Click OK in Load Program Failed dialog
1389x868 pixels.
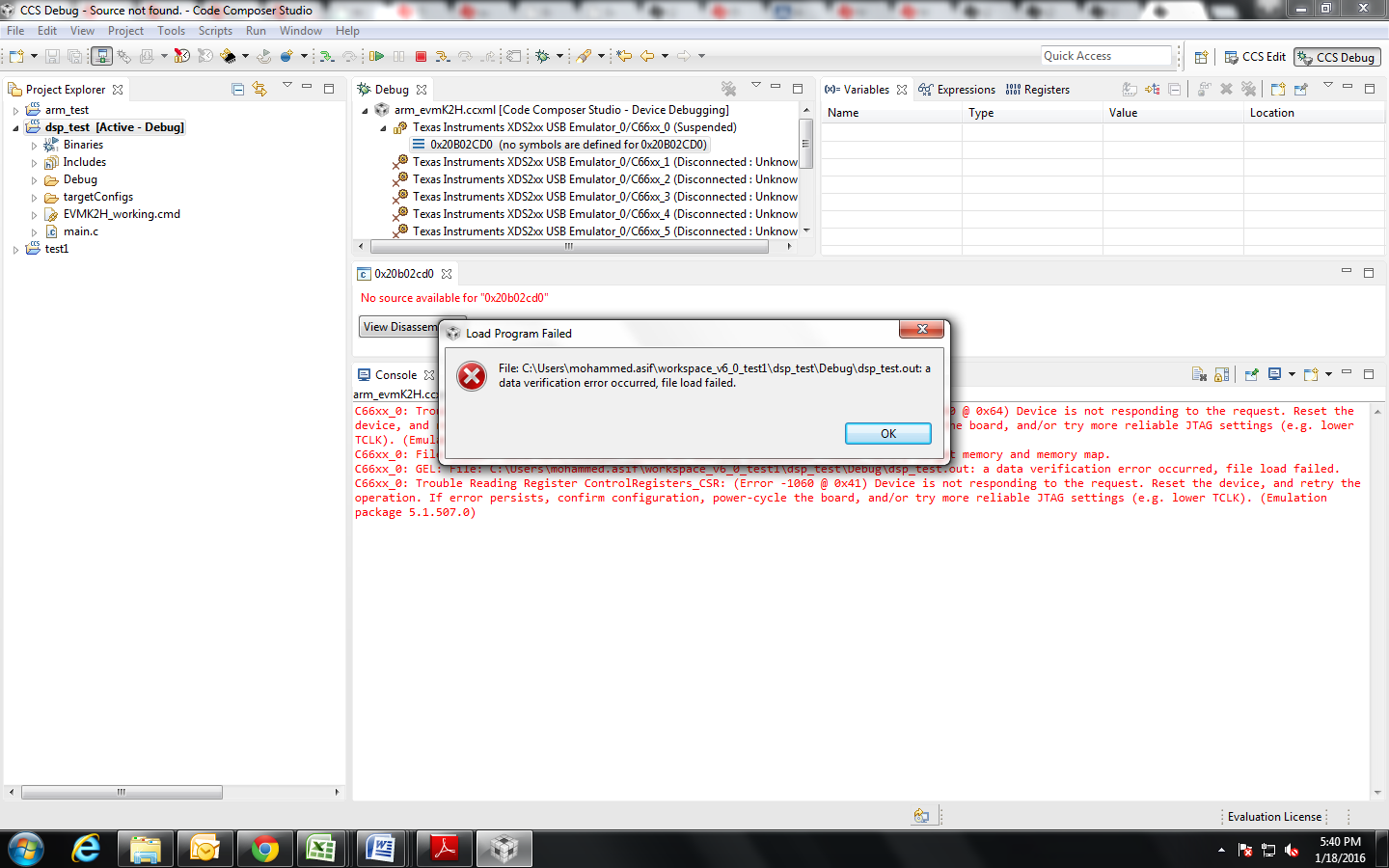click(888, 434)
